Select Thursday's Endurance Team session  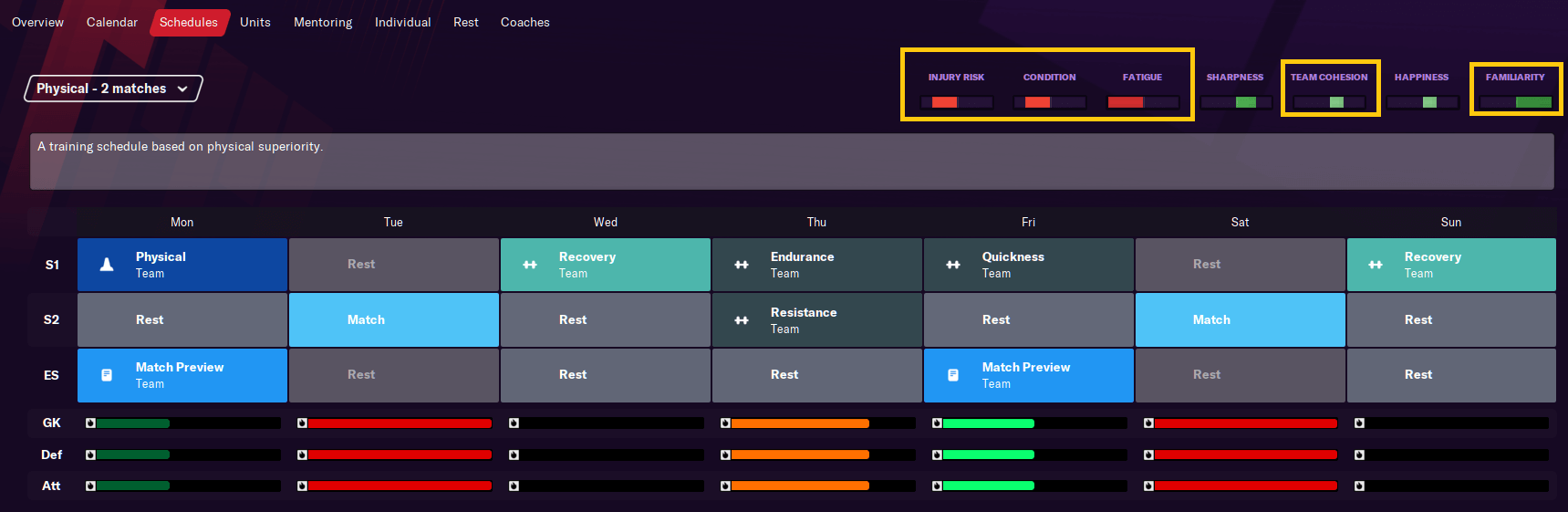(817, 265)
